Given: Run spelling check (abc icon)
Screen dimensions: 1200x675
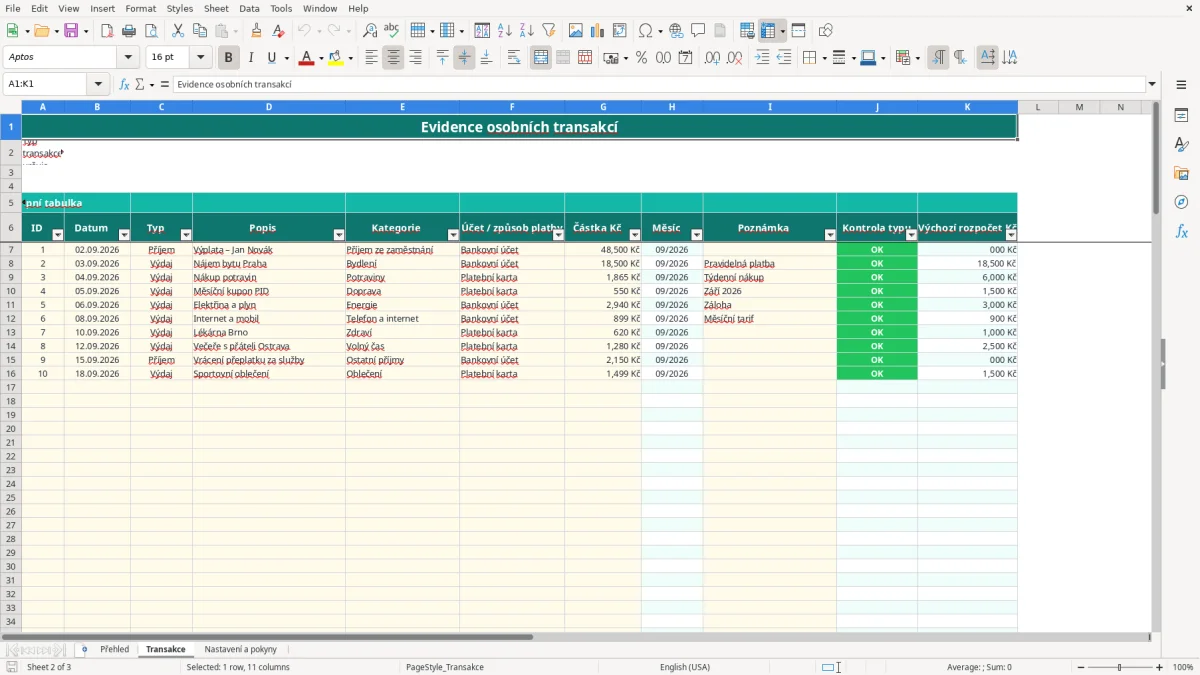Looking at the screenshot, I should 392,31.
